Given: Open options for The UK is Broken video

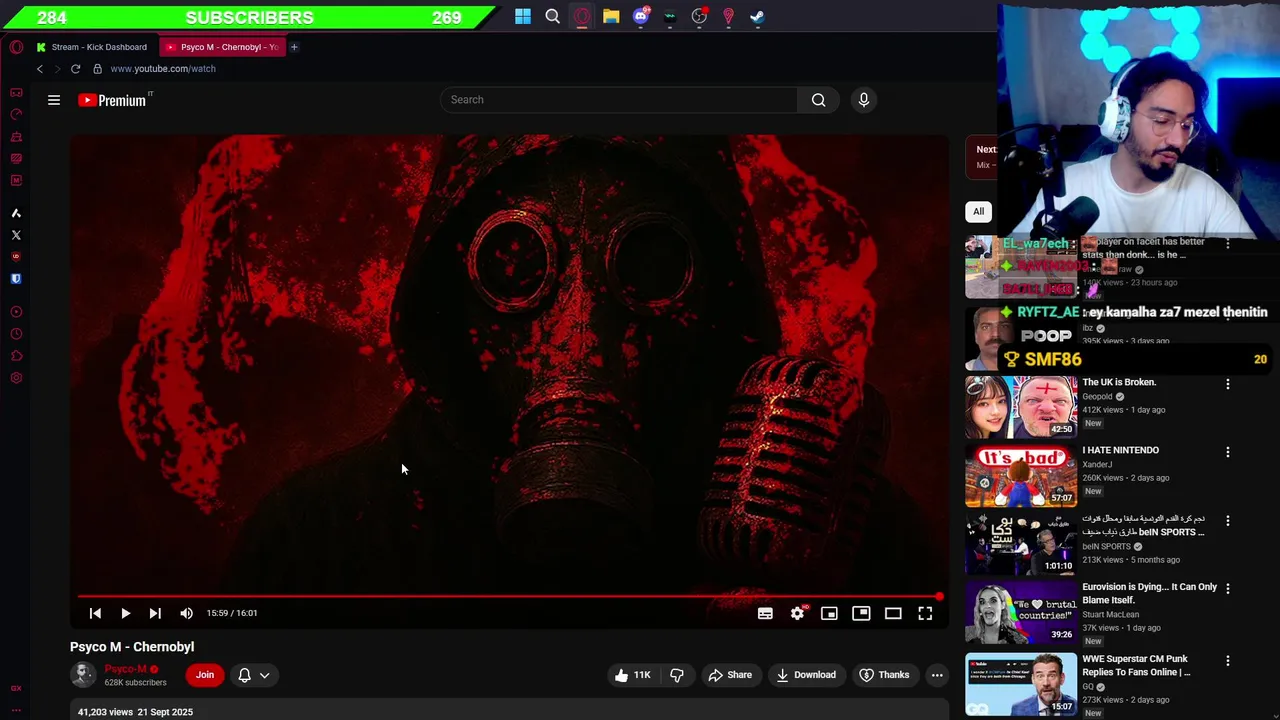Looking at the screenshot, I should pos(1228,384).
